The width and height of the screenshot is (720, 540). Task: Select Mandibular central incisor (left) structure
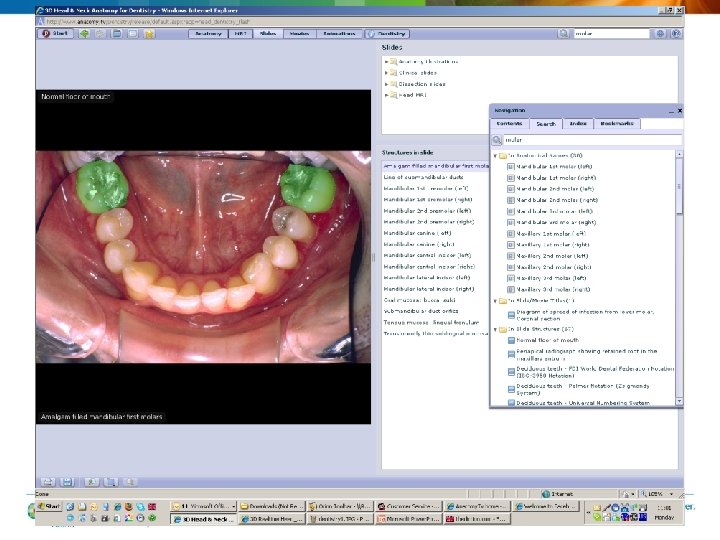click(428, 255)
